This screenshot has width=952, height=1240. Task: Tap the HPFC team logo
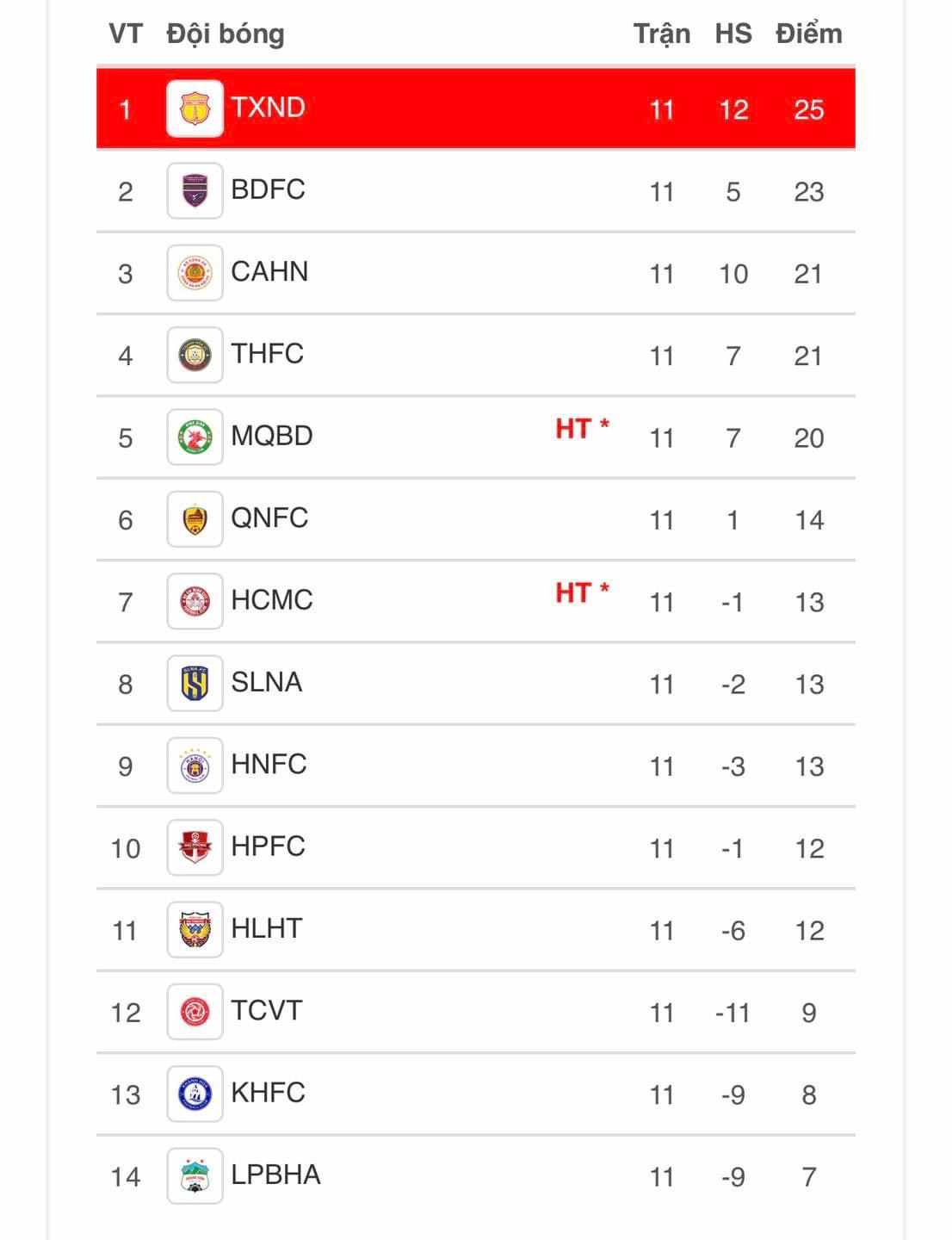coord(195,847)
